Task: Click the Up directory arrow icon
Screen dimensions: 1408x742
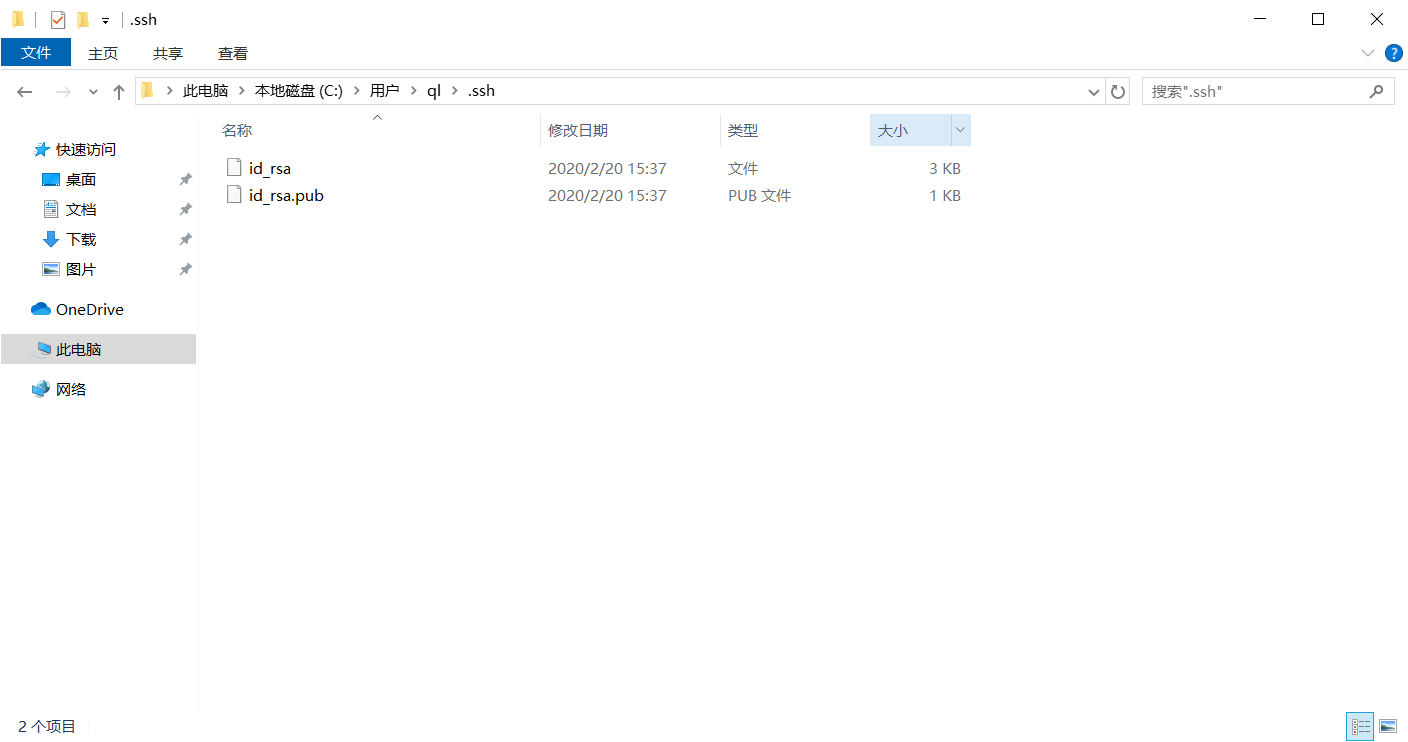Action: (x=119, y=92)
